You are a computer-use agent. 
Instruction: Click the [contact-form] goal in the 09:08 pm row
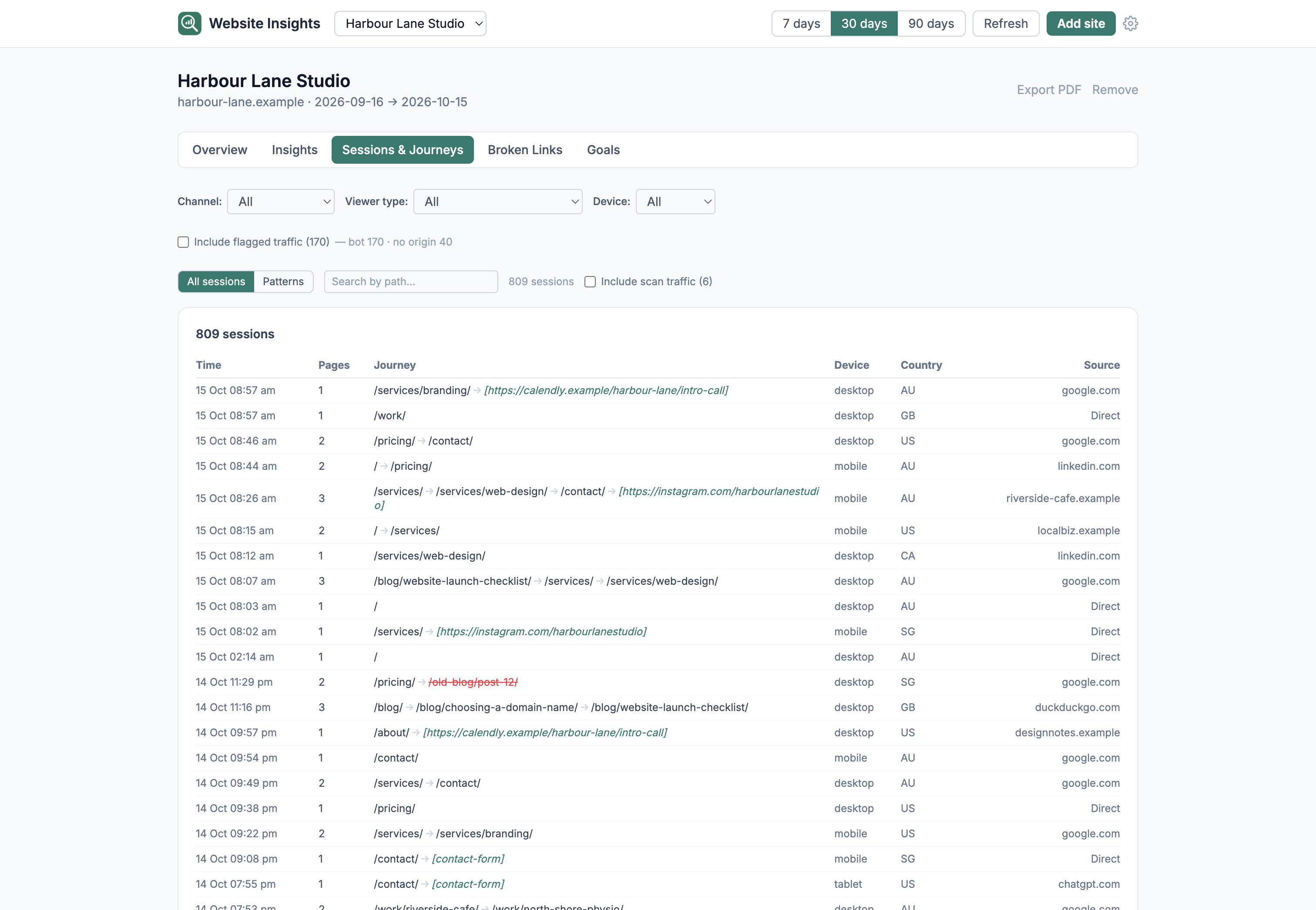click(x=468, y=859)
